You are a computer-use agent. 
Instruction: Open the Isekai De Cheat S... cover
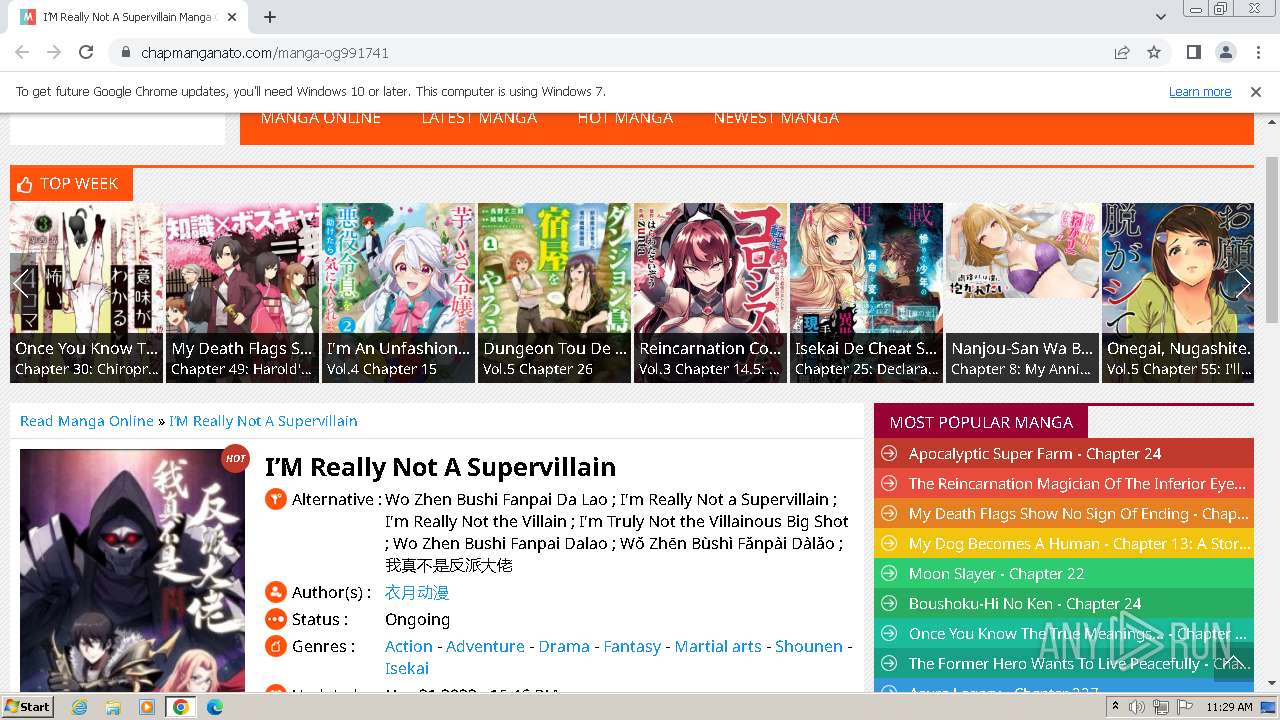pos(867,292)
